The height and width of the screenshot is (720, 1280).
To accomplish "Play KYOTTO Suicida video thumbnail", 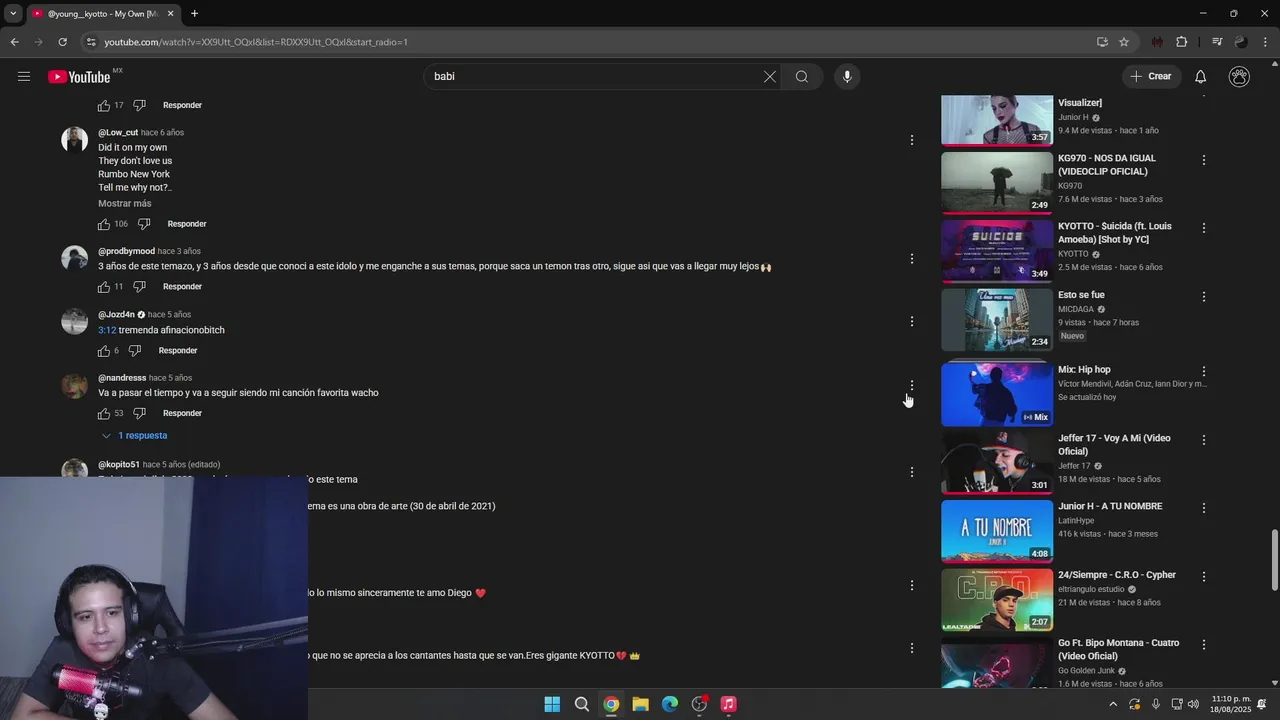I will tap(997, 251).
